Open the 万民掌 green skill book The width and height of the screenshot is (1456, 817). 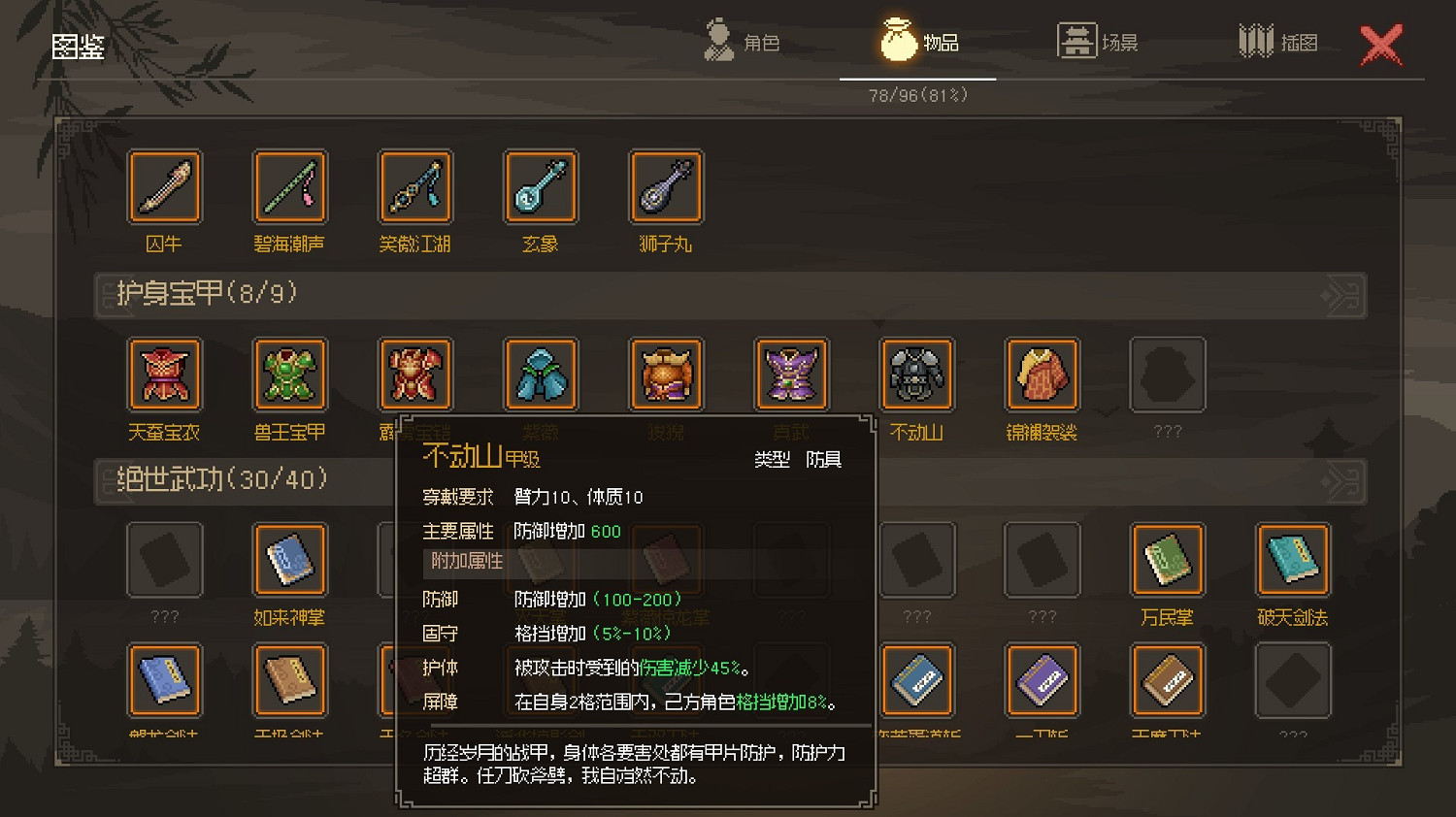(x=1167, y=559)
